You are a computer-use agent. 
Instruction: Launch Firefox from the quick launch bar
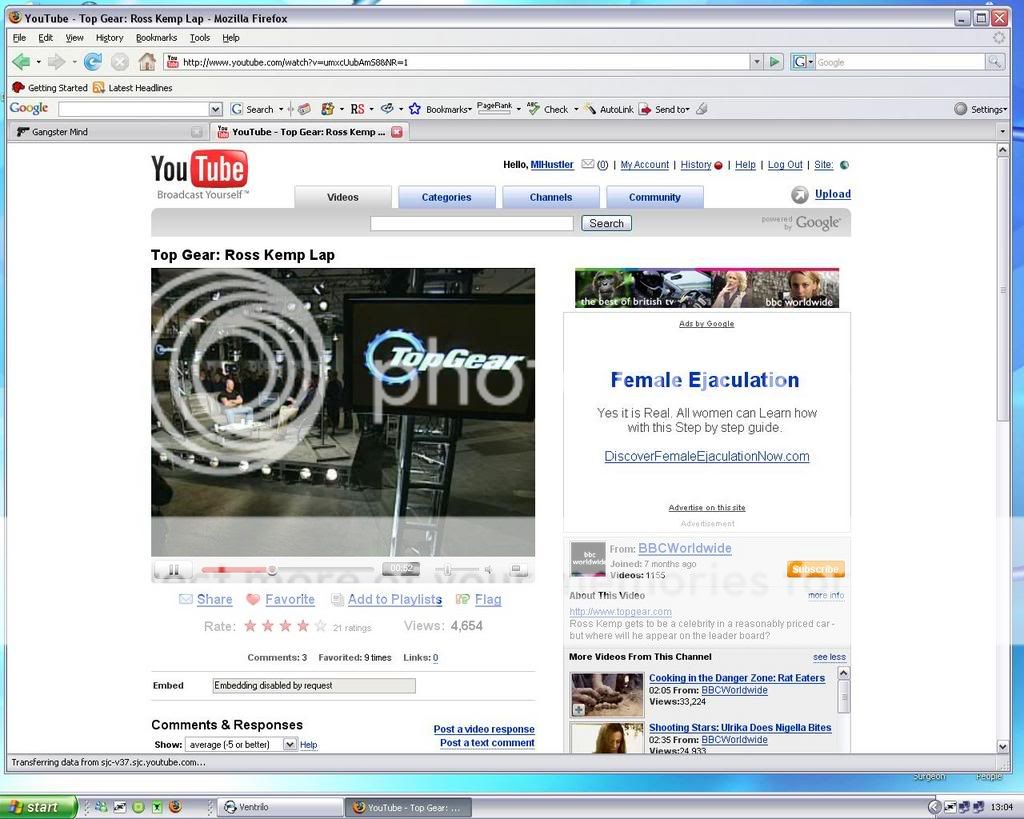(x=175, y=807)
